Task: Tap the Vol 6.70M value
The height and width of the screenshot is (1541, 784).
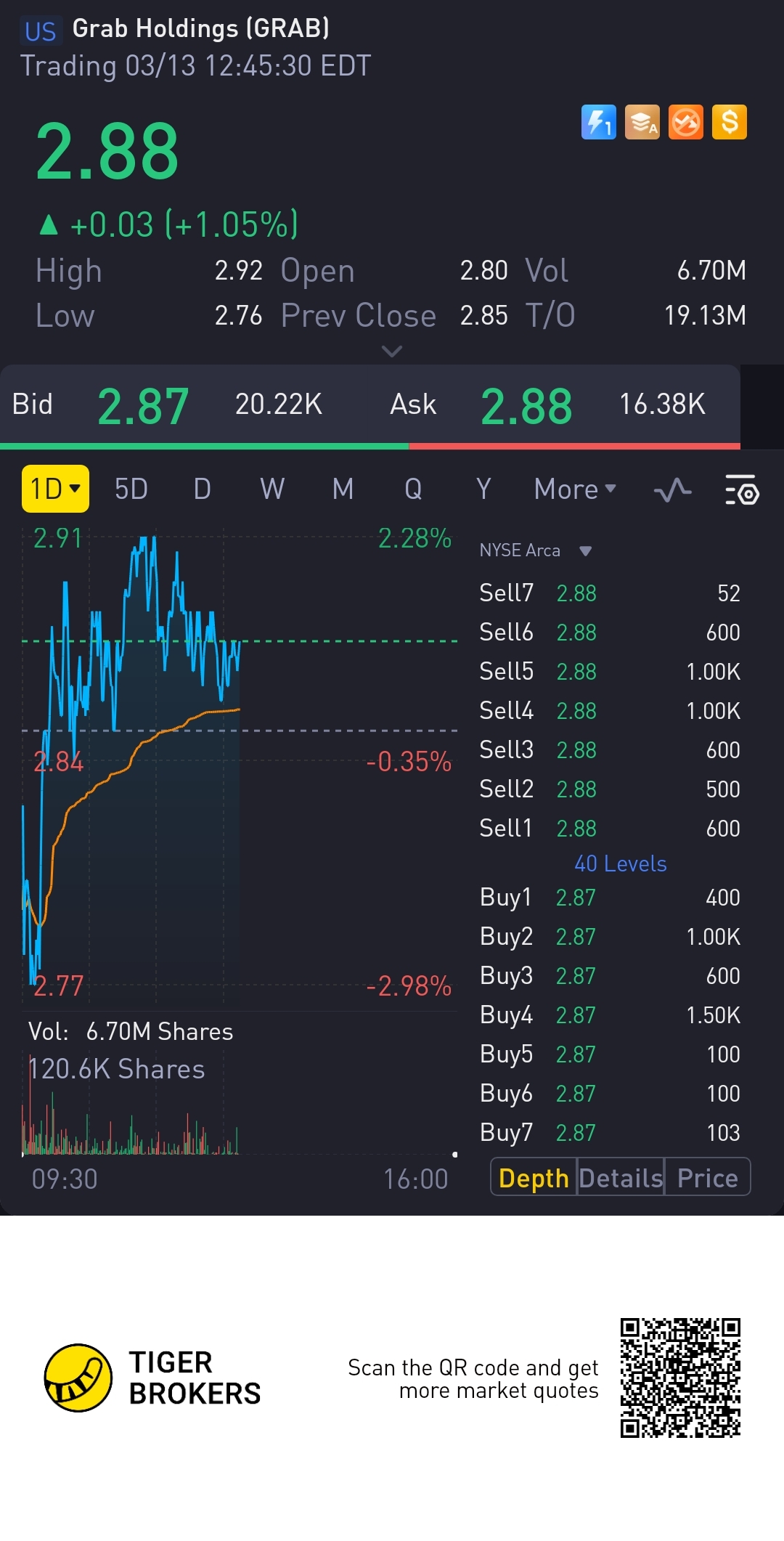Action: click(x=711, y=271)
